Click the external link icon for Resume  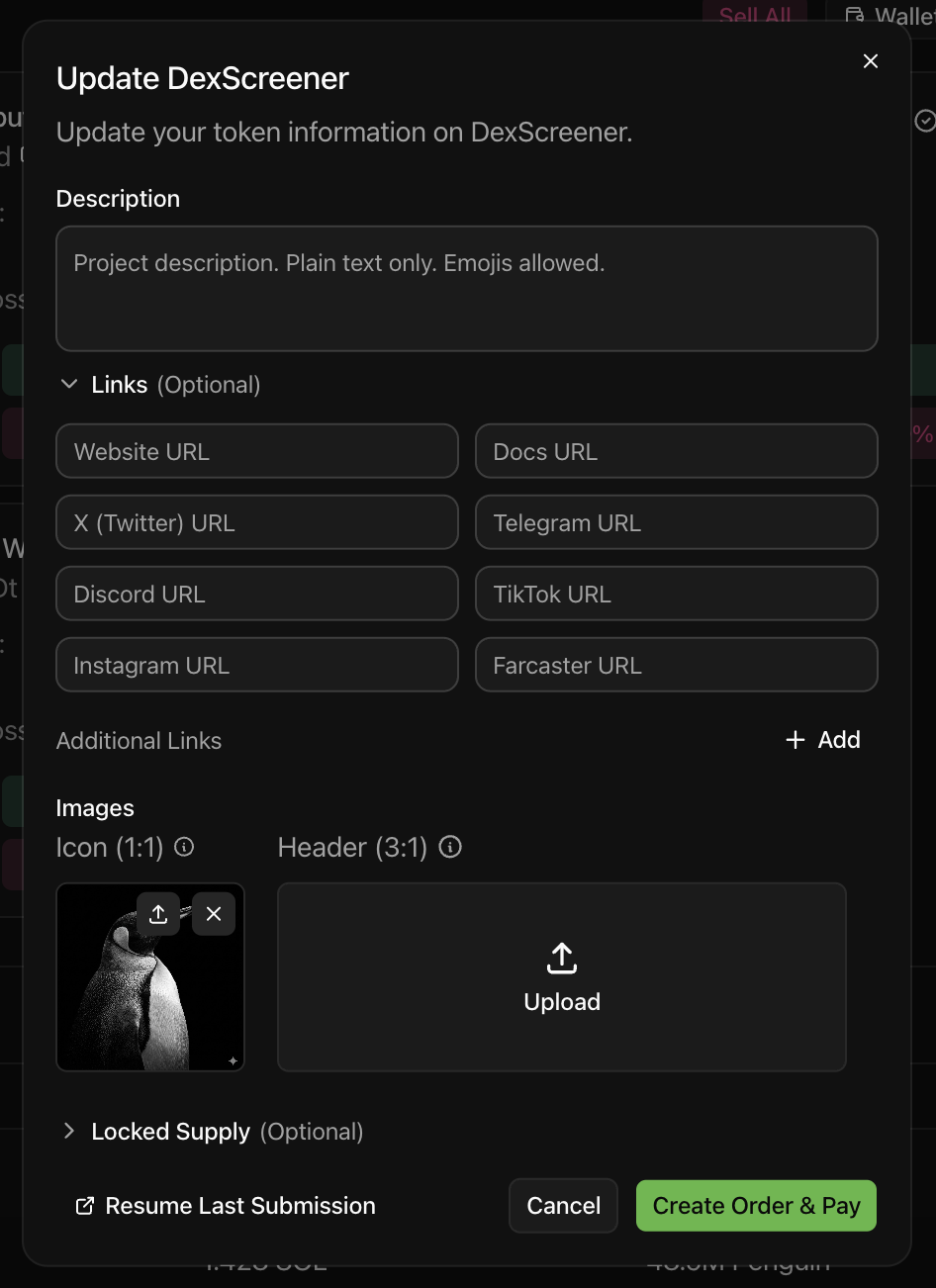pos(85,1206)
